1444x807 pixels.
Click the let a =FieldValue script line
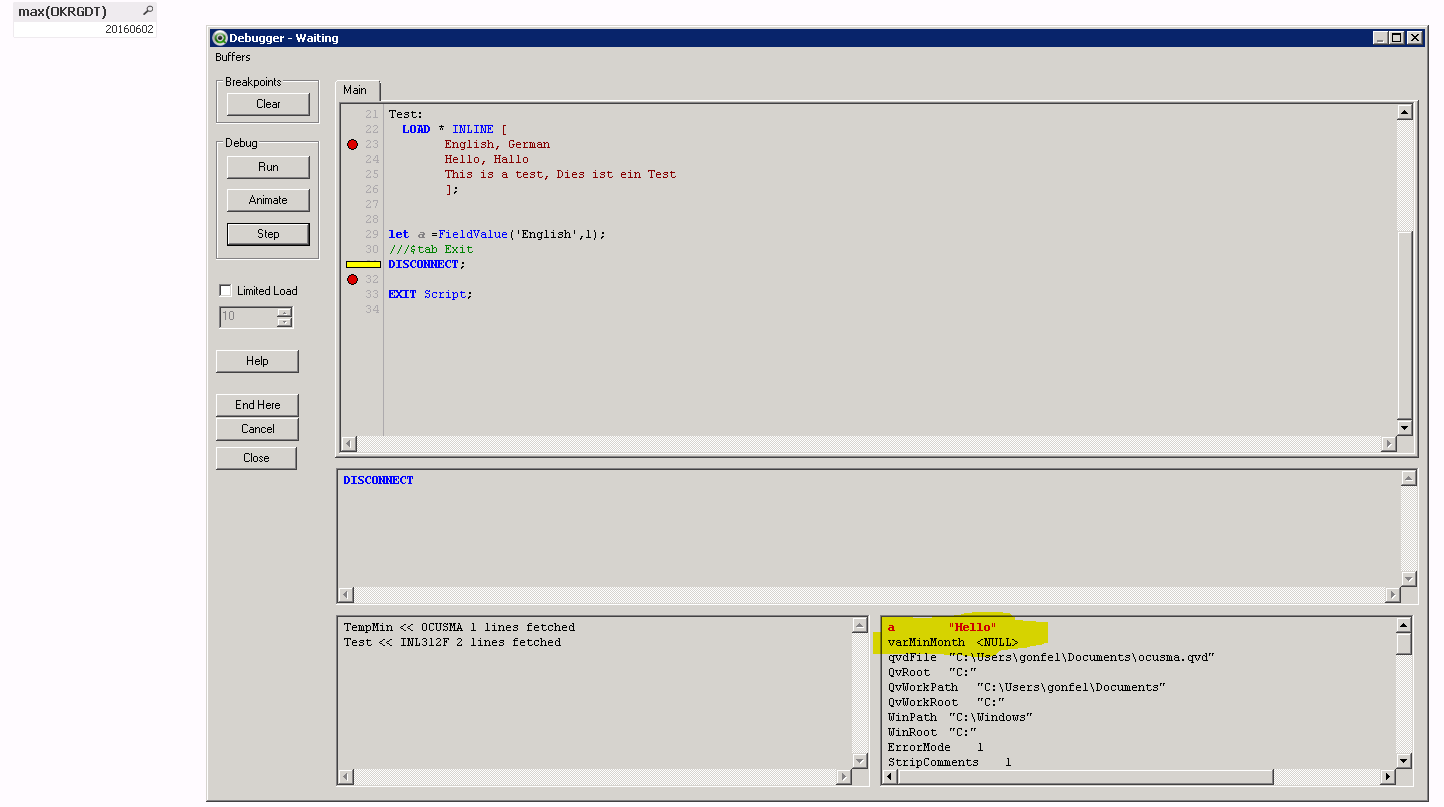(497, 235)
